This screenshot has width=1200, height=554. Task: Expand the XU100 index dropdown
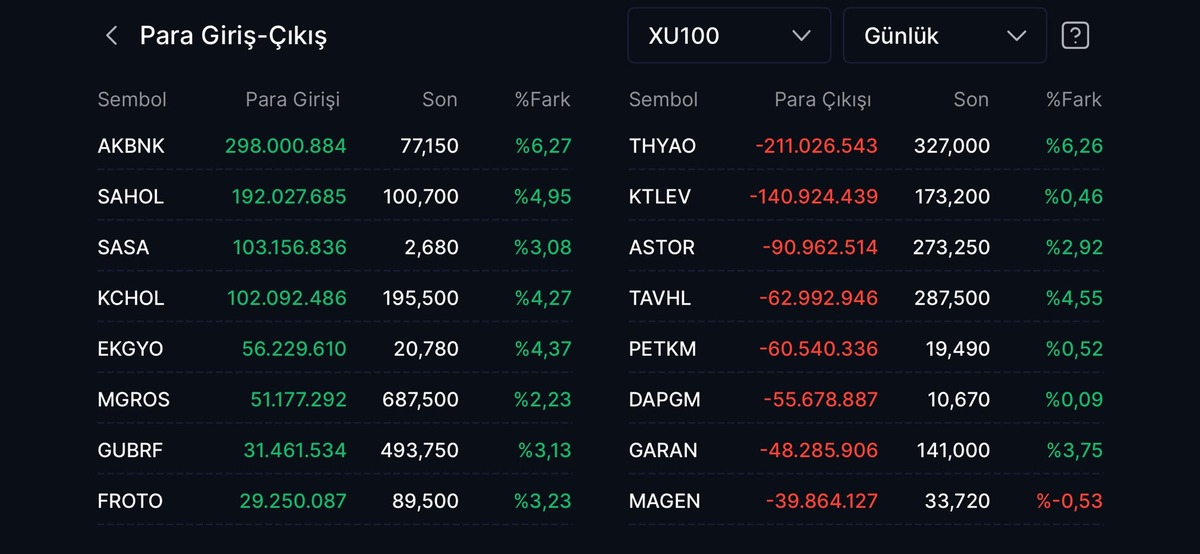729,36
